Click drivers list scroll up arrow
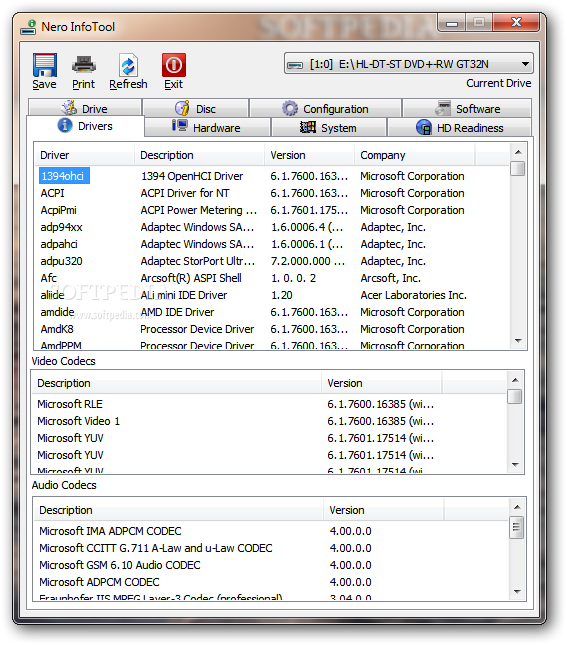Screen dimensions: 567x645 coord(518,152)
